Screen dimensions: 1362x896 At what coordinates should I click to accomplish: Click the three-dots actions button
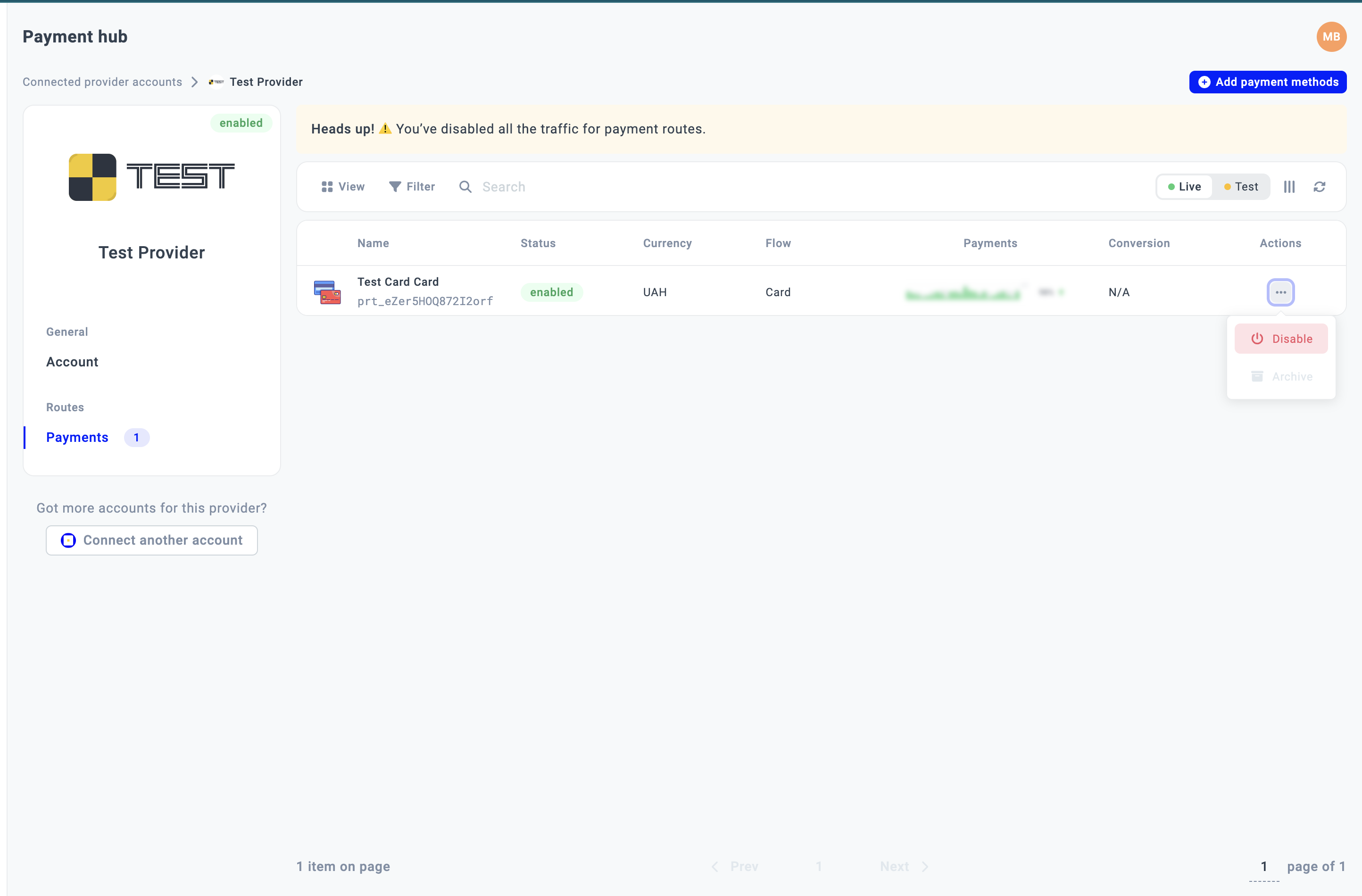click(1280, 292)
